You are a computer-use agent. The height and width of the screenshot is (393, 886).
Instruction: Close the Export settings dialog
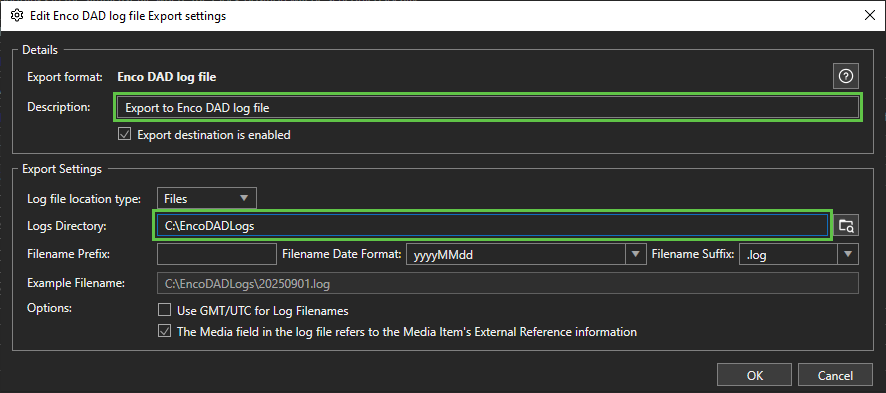point(870,15)
